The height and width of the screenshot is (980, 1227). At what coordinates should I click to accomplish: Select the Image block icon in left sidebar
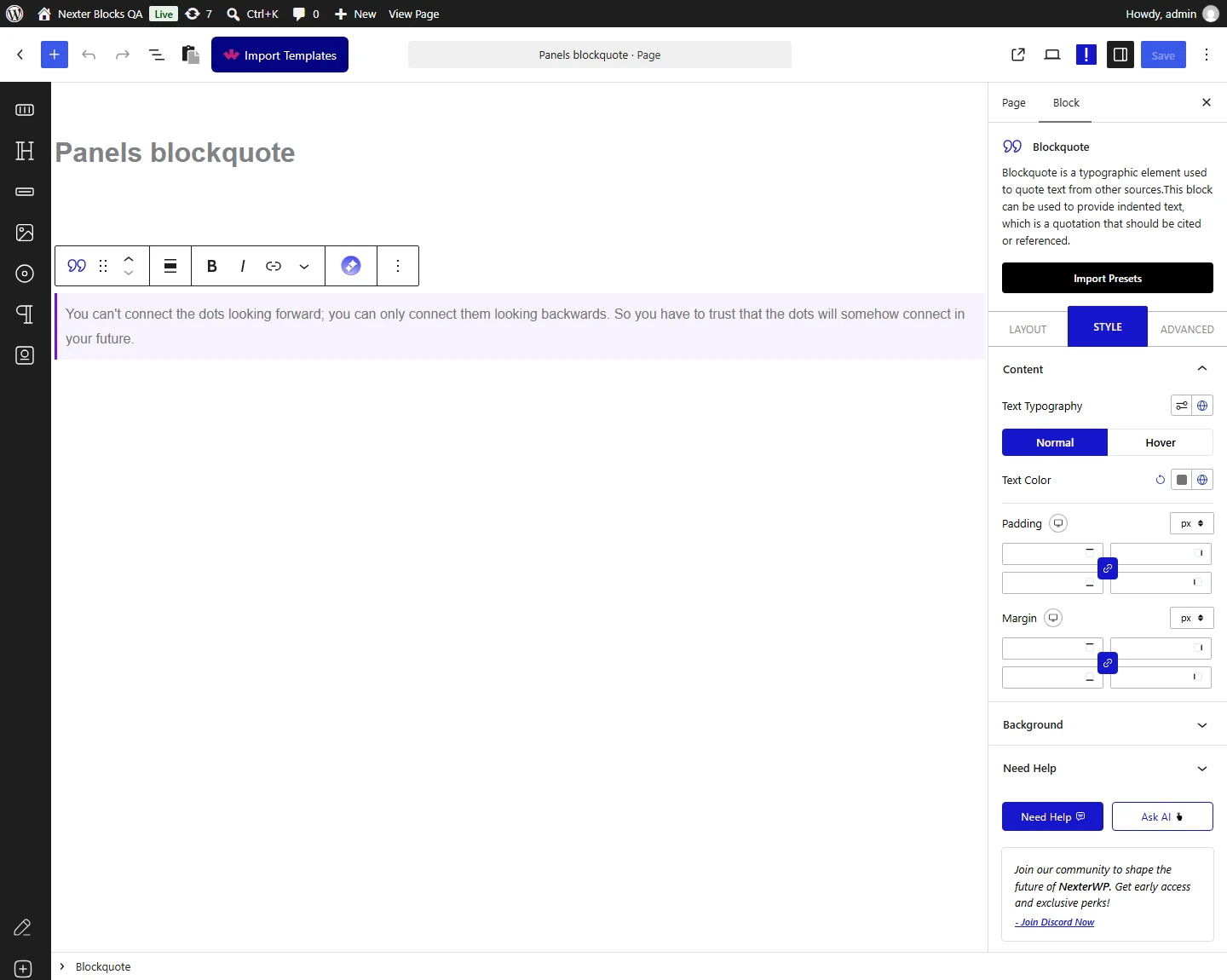tap(25, 233)
